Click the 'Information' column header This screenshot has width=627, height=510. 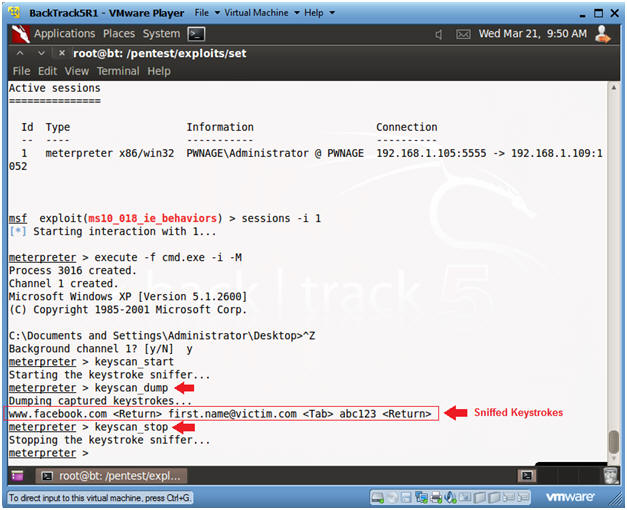click(220, 127)
